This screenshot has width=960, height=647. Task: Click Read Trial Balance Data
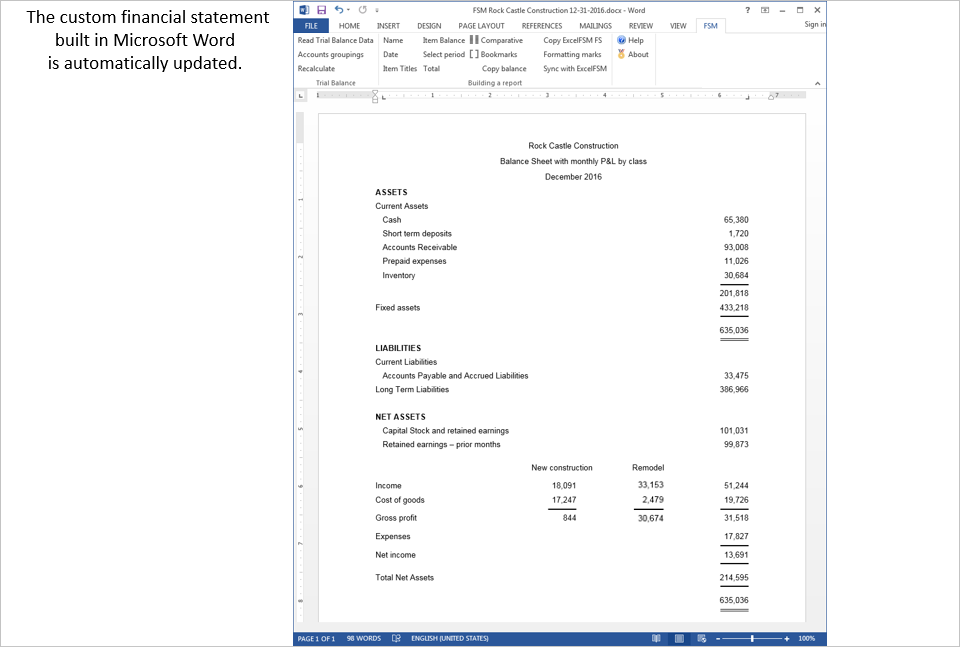coord(336,40)
